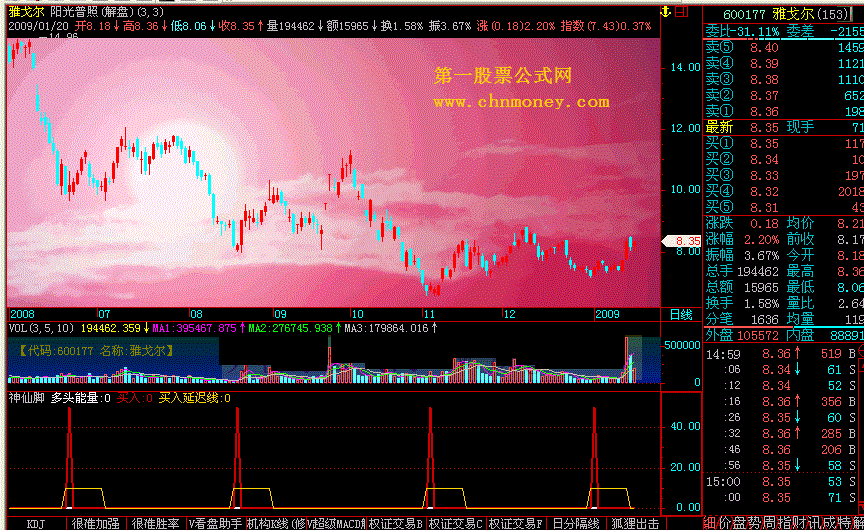
Task: Click the 卖④ 8.39 order row
Action: [x=784, y=63]
